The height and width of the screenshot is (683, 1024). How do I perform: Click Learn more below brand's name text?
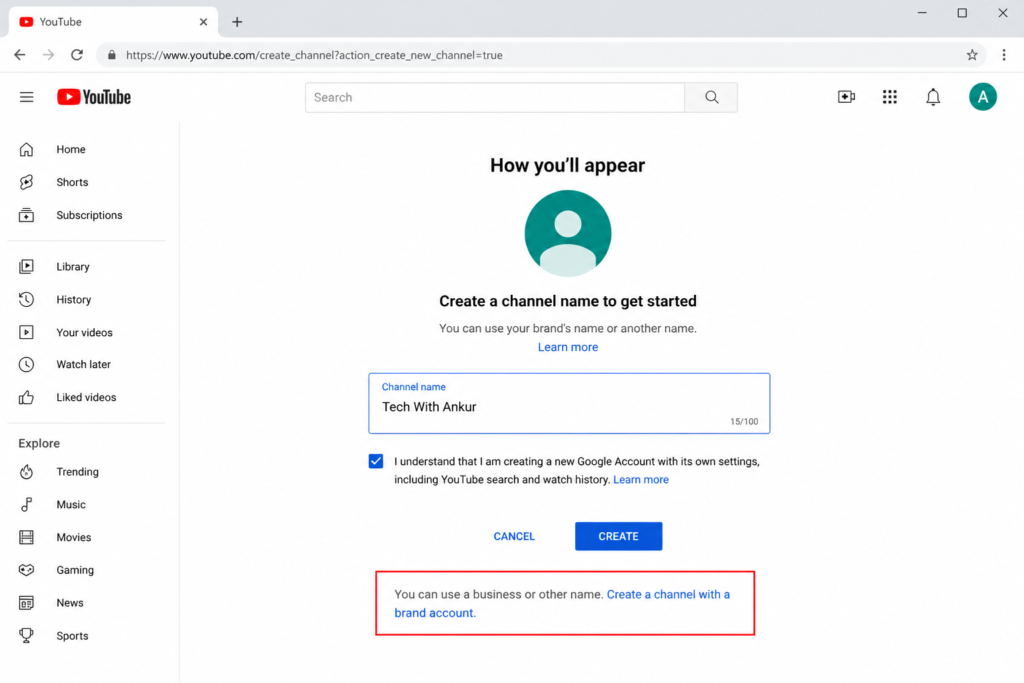coord(568,347)
